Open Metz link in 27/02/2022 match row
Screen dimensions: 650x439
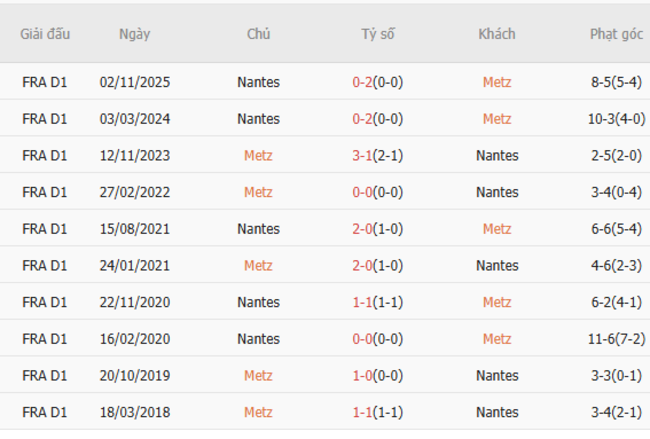pos(258,192)
